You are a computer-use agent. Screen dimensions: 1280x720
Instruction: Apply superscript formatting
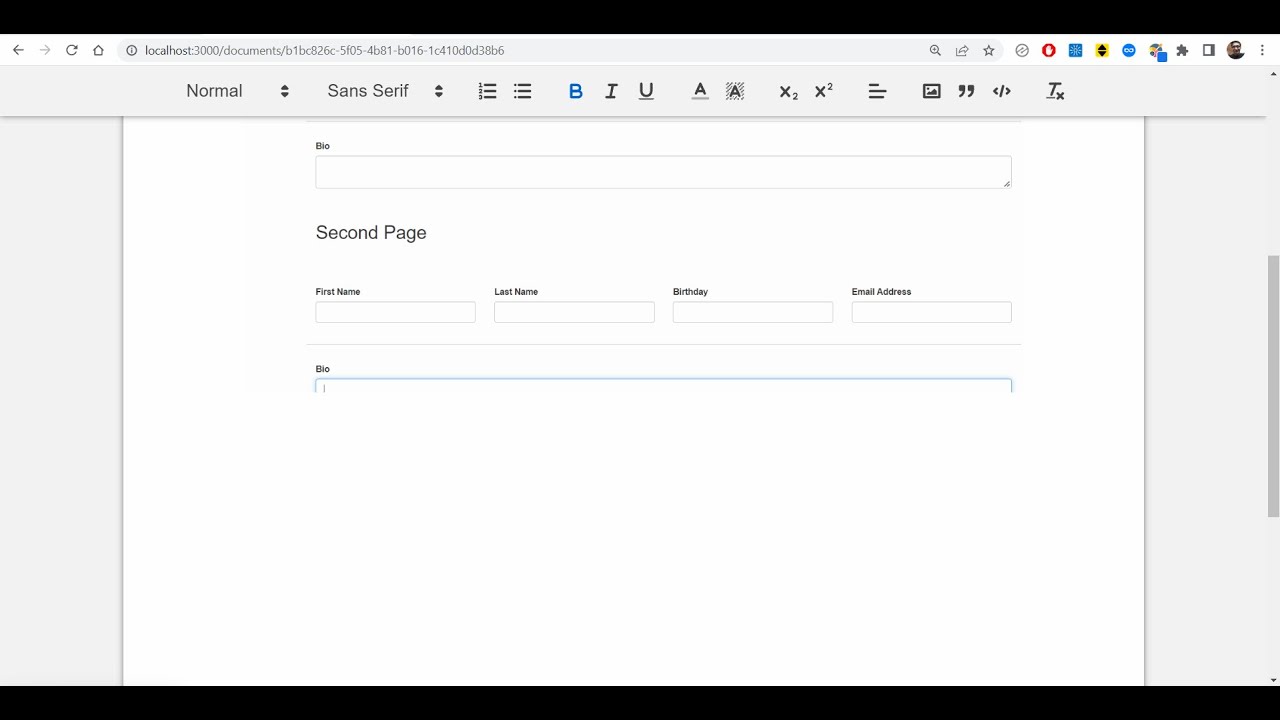[x=824, y=91]
